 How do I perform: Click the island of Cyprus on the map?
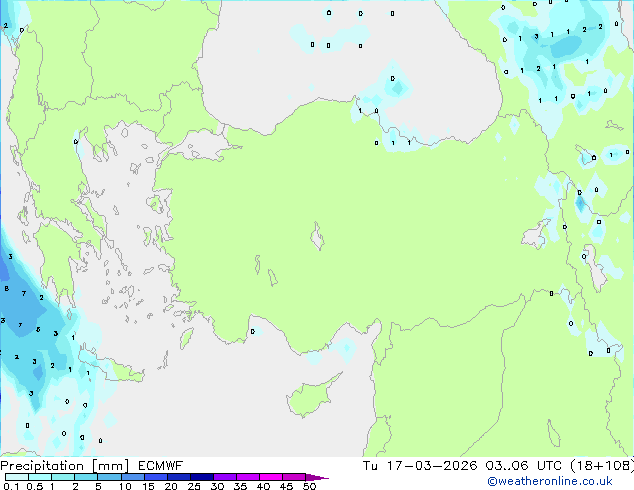pyautogui.click(x=311, y=397)
